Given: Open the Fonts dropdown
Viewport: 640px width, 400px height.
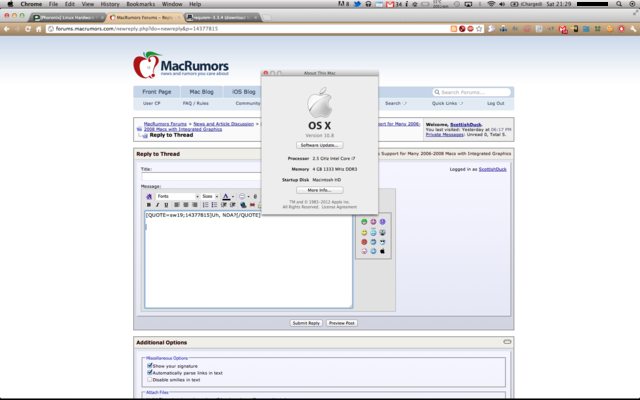Looking at the screenshot, I should 178,196.
